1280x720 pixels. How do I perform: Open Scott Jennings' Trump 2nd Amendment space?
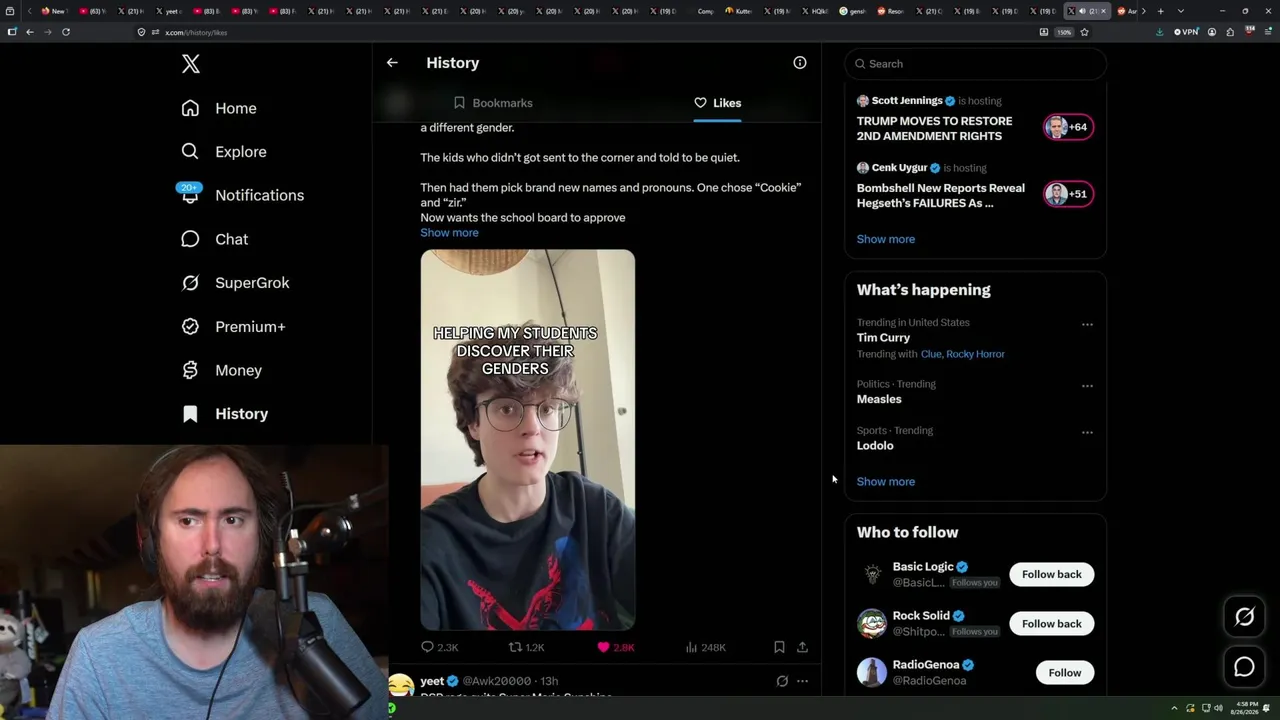[934, 128]
